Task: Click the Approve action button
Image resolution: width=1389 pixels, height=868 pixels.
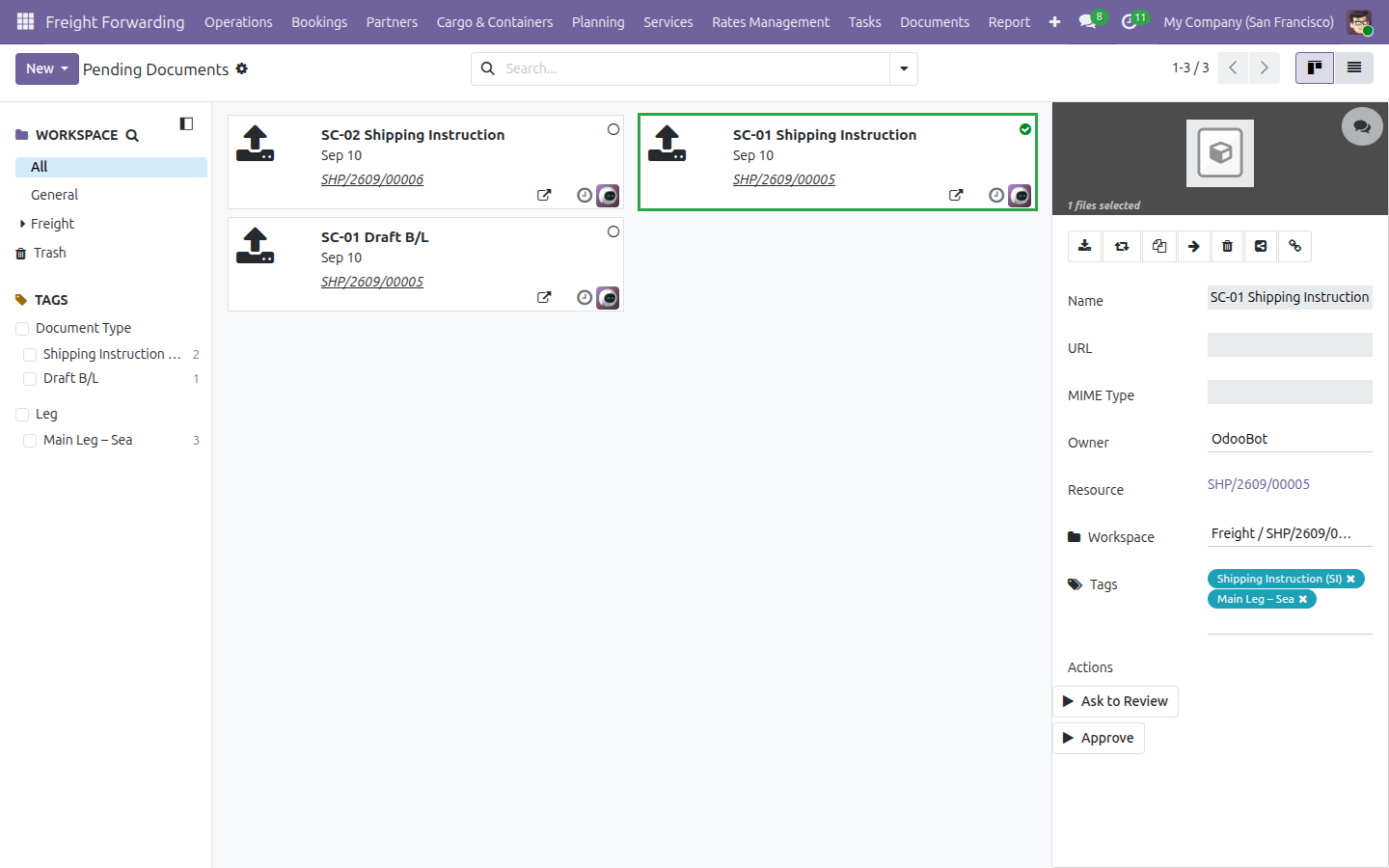Action: (1098, 738)
